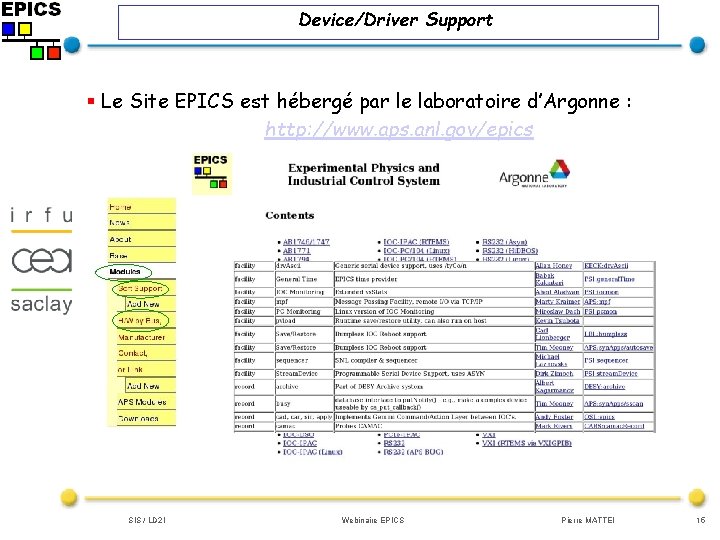This screenshot has height=540, width=720.
Task: Open Marty Kraimer's contact link
Action: click(x=557, y=302)
